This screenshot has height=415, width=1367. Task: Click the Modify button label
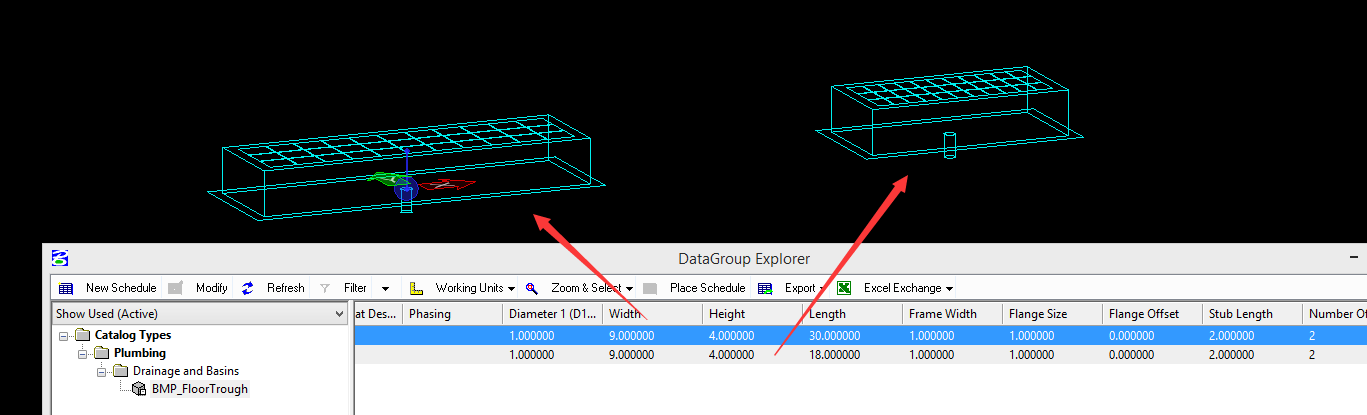212,288
